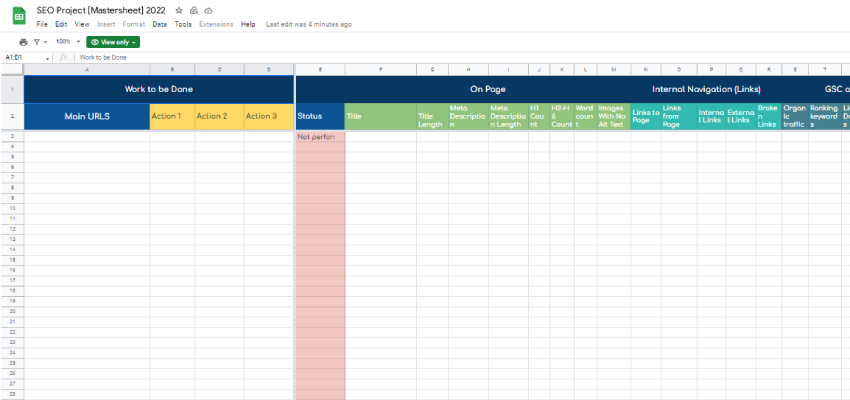850x400 pixels.
Task: Click 'Last edit was 4 minutes ago' link
Action: (308, 24)
